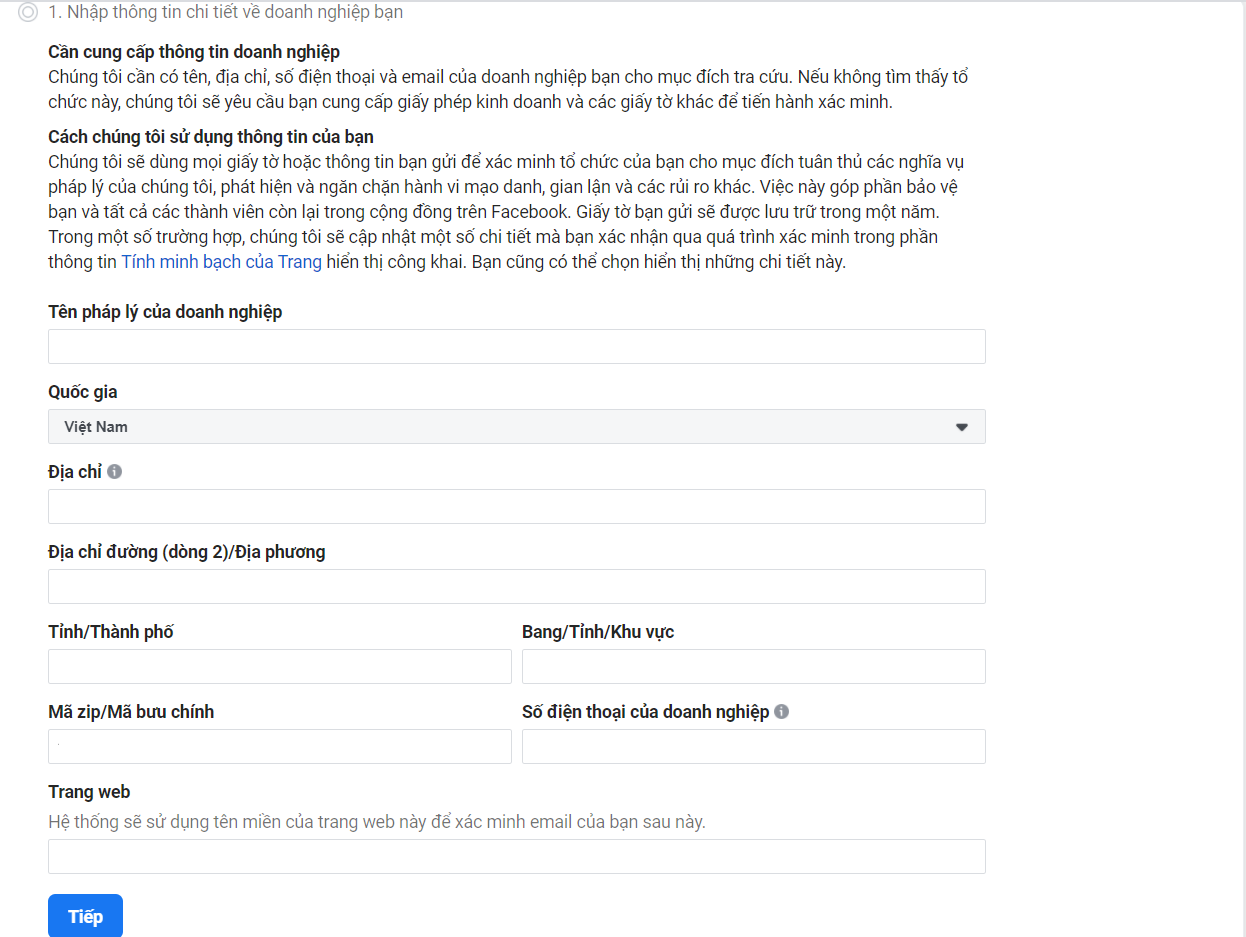1246x937 pixels.
Task: Click info icon next to Số điện thoại
Action: pyautogui.click(x=782, y=711)
